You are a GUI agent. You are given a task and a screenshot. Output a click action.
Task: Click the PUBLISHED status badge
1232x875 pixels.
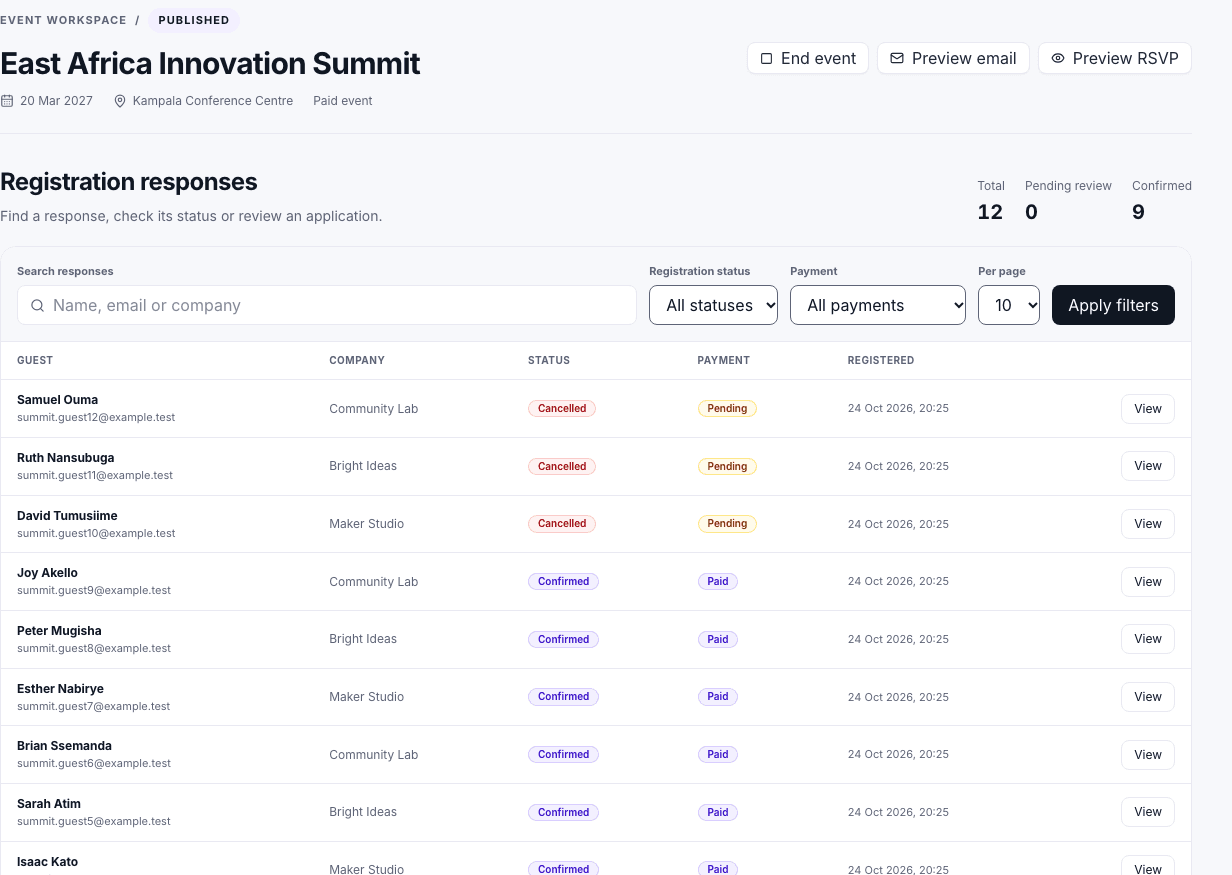pyautogui.click(x=194, y=20)
